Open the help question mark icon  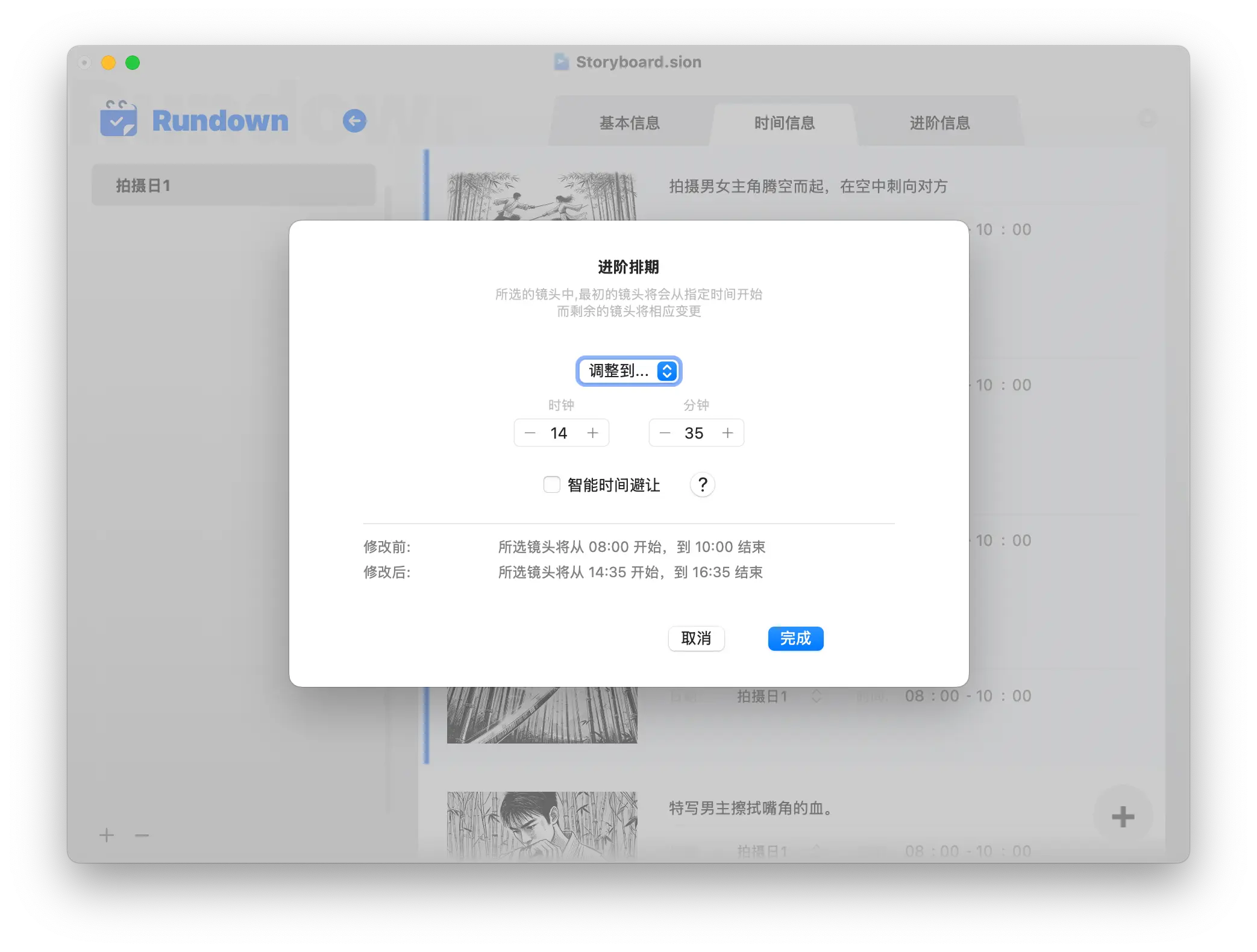coord(702,484)
